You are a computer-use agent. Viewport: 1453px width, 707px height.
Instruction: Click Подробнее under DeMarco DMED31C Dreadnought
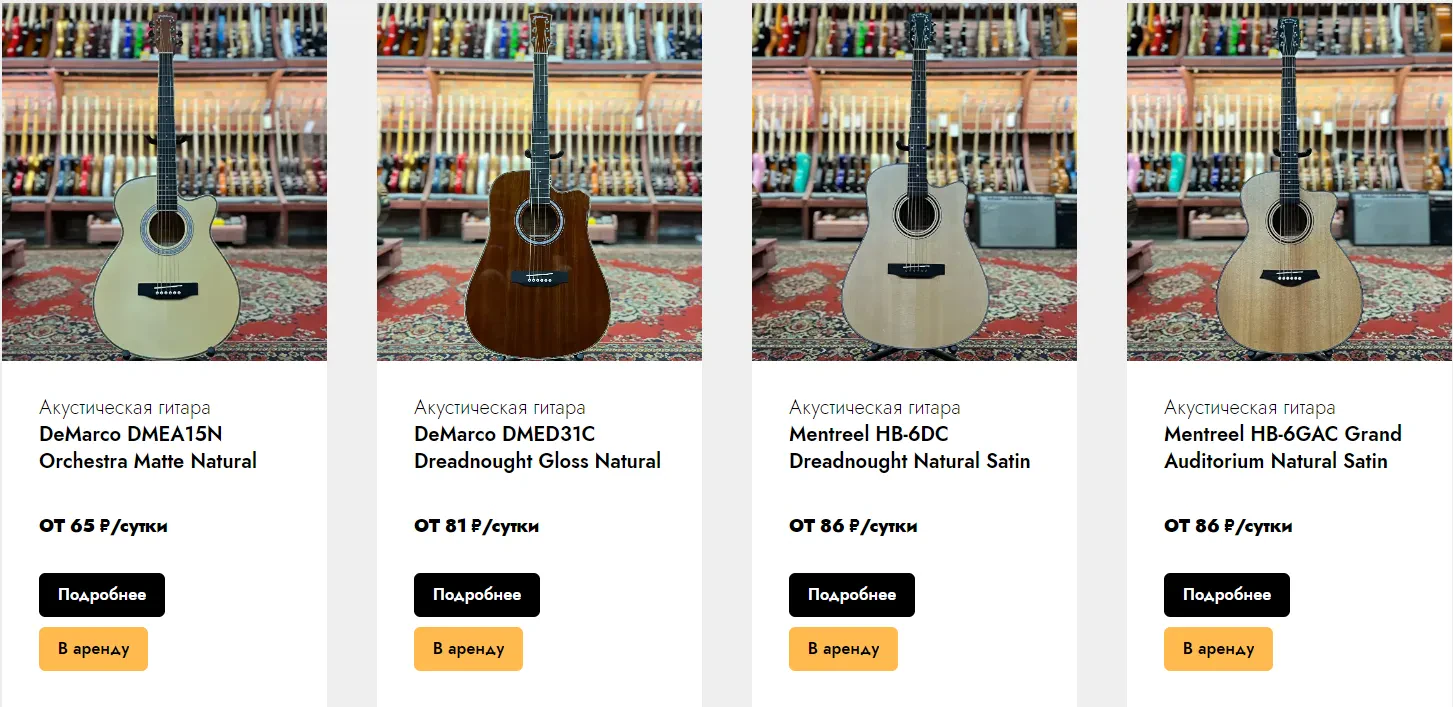[x=477, y=595]
